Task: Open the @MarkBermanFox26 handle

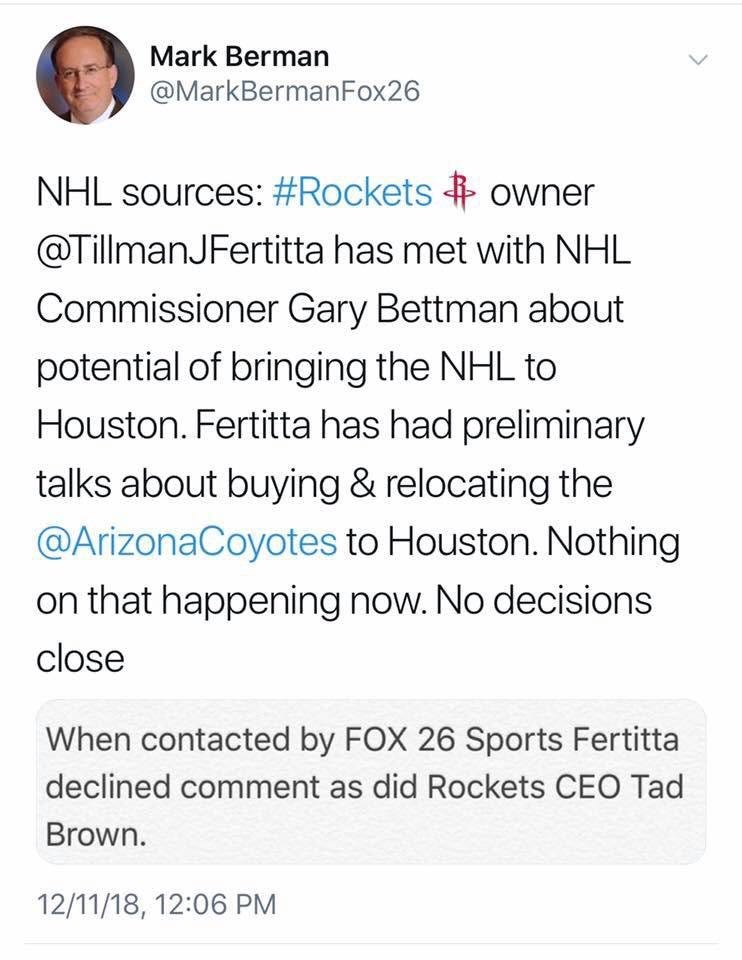Action: pyautogui.click(x=285, y=92)
